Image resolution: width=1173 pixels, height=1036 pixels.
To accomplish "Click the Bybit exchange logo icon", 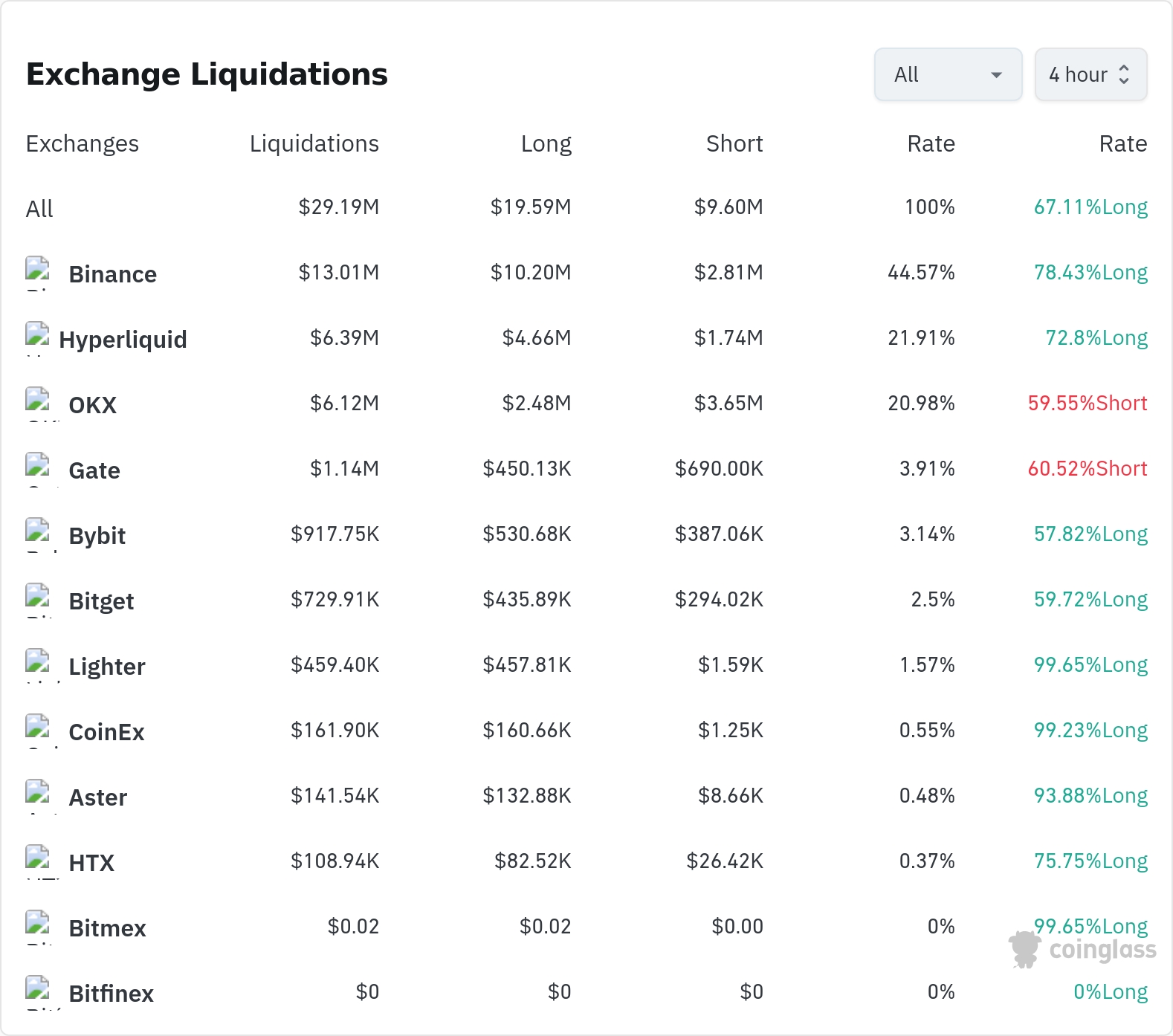I will click(x=37, y=535).
